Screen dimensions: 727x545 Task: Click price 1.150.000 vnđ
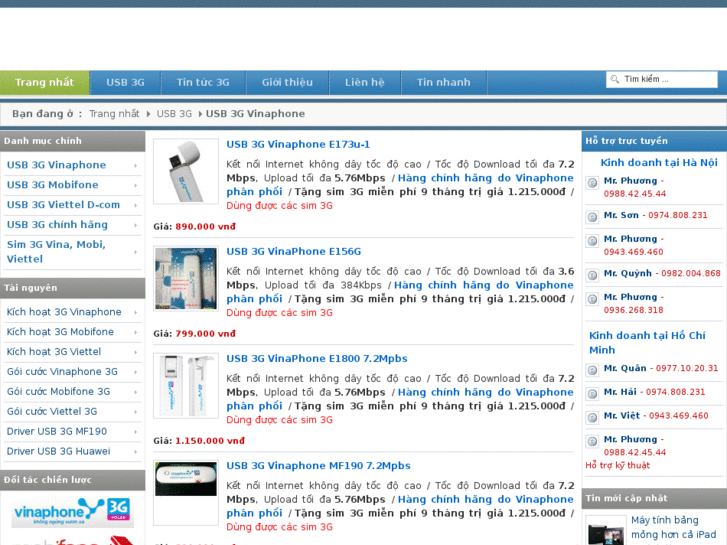[x=210, y=441]
